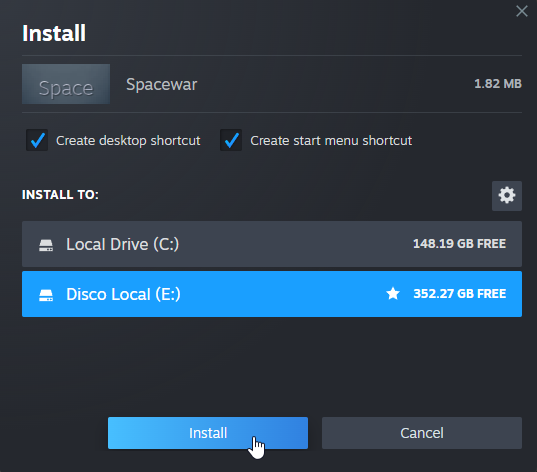Close the Install dialog with X

(522, 11)
